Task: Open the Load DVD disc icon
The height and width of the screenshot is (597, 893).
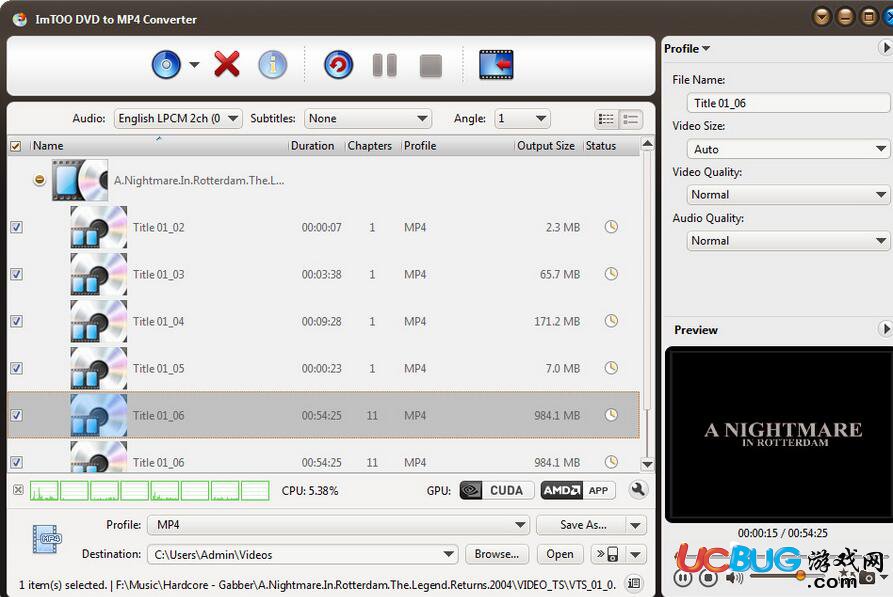Action: 166,64
